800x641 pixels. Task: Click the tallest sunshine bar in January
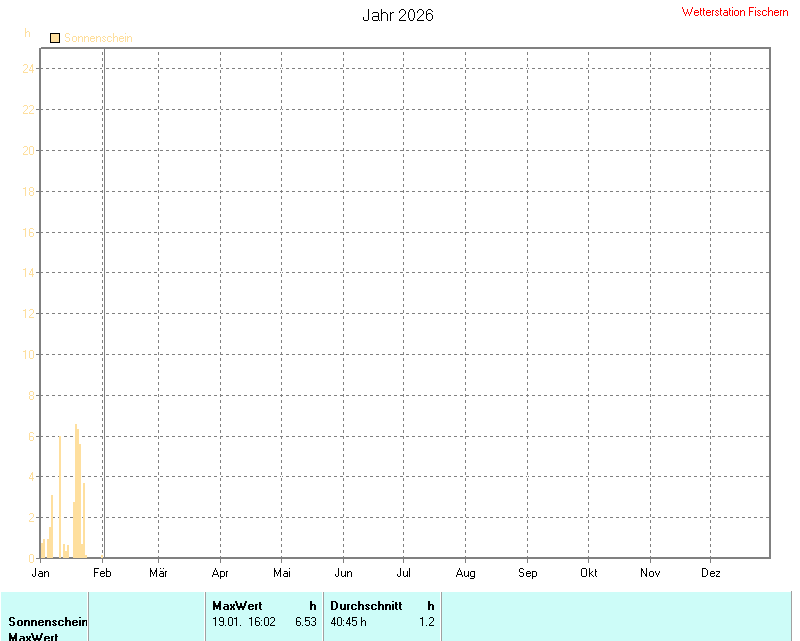76,490
